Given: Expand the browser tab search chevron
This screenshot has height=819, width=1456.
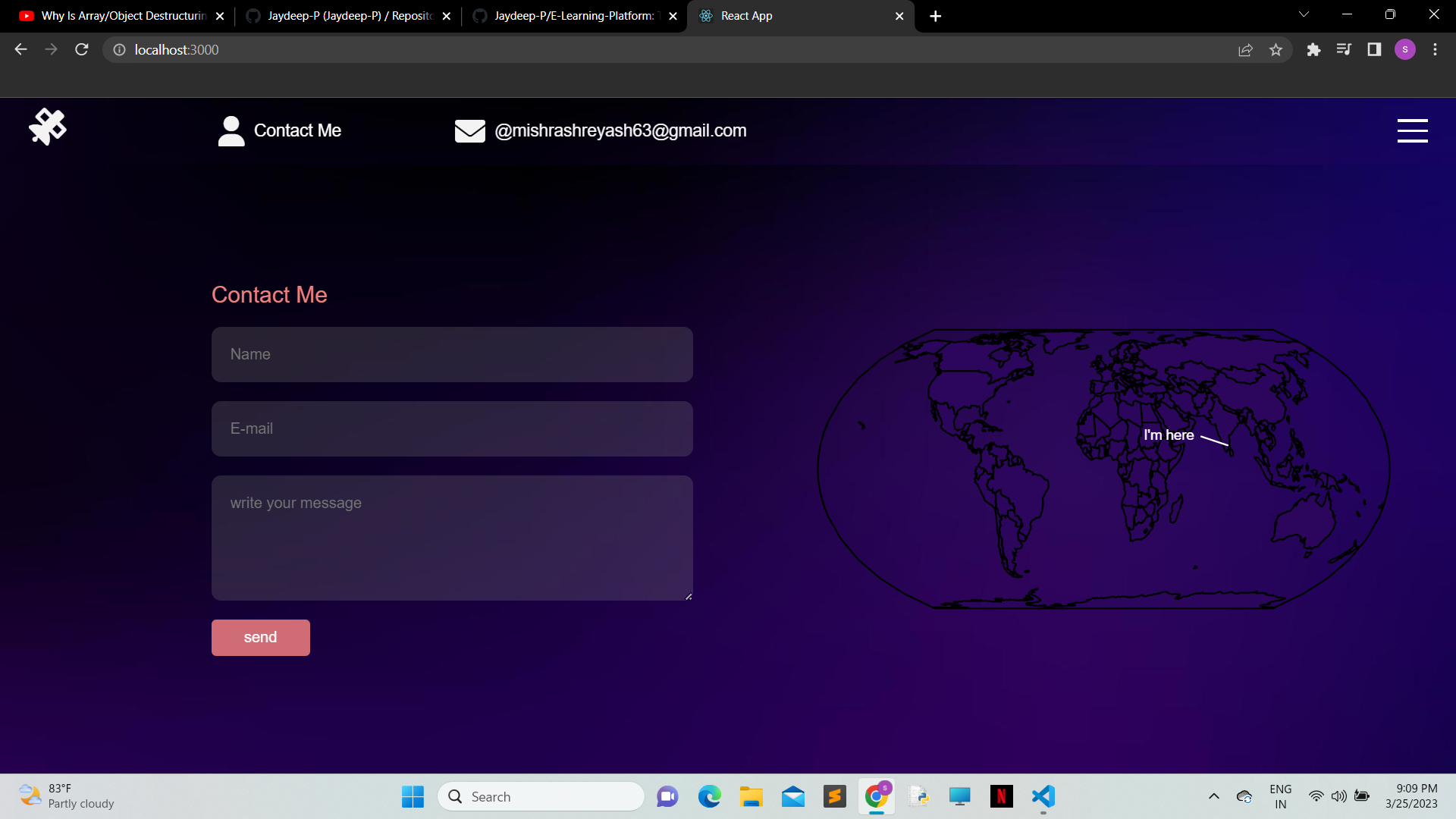Looking at the screenshot, I should 1304,14.
